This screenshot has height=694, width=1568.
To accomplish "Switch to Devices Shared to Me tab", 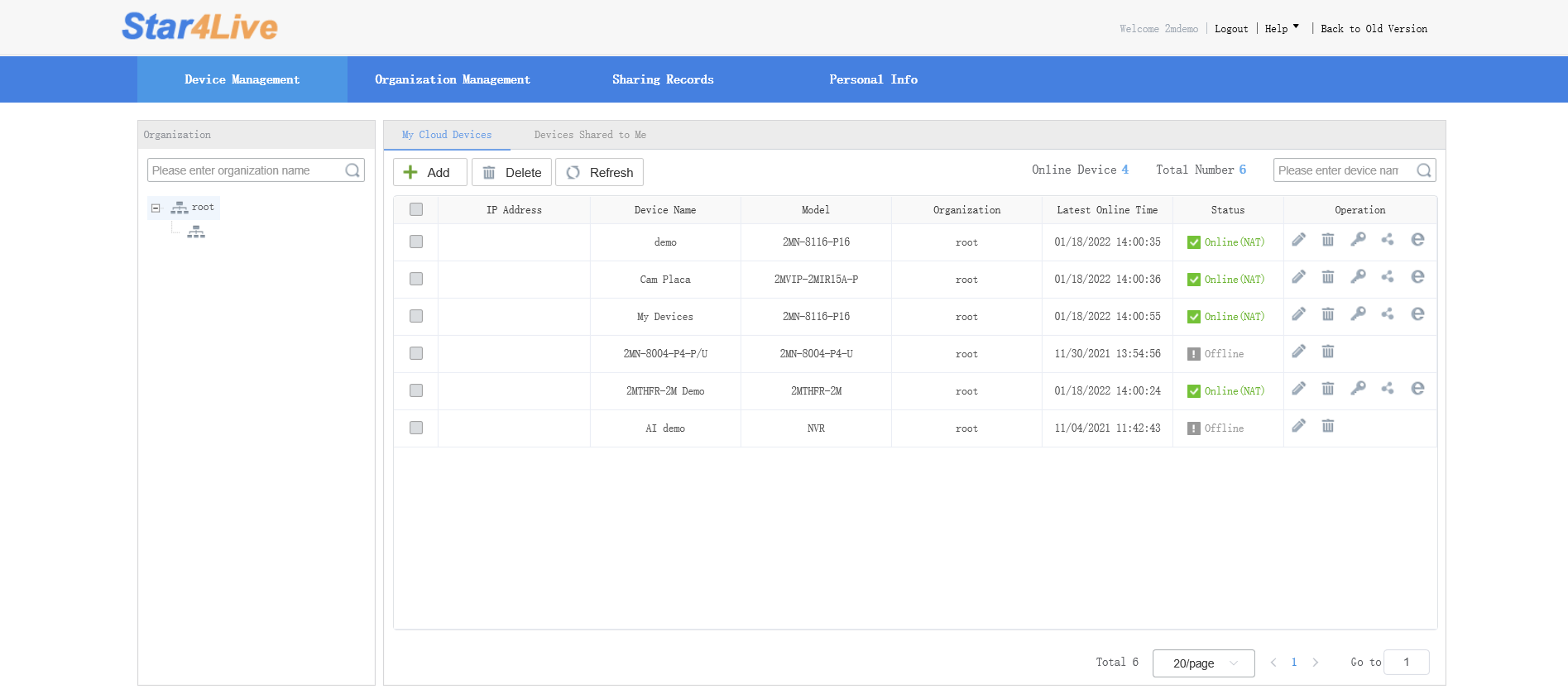I will click(x=590, y=135).
